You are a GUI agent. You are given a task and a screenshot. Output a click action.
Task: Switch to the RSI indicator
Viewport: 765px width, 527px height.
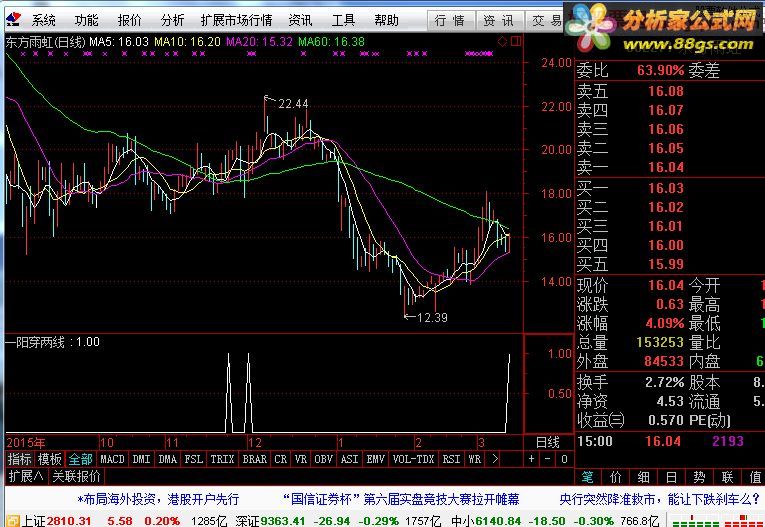coord(451,459)
